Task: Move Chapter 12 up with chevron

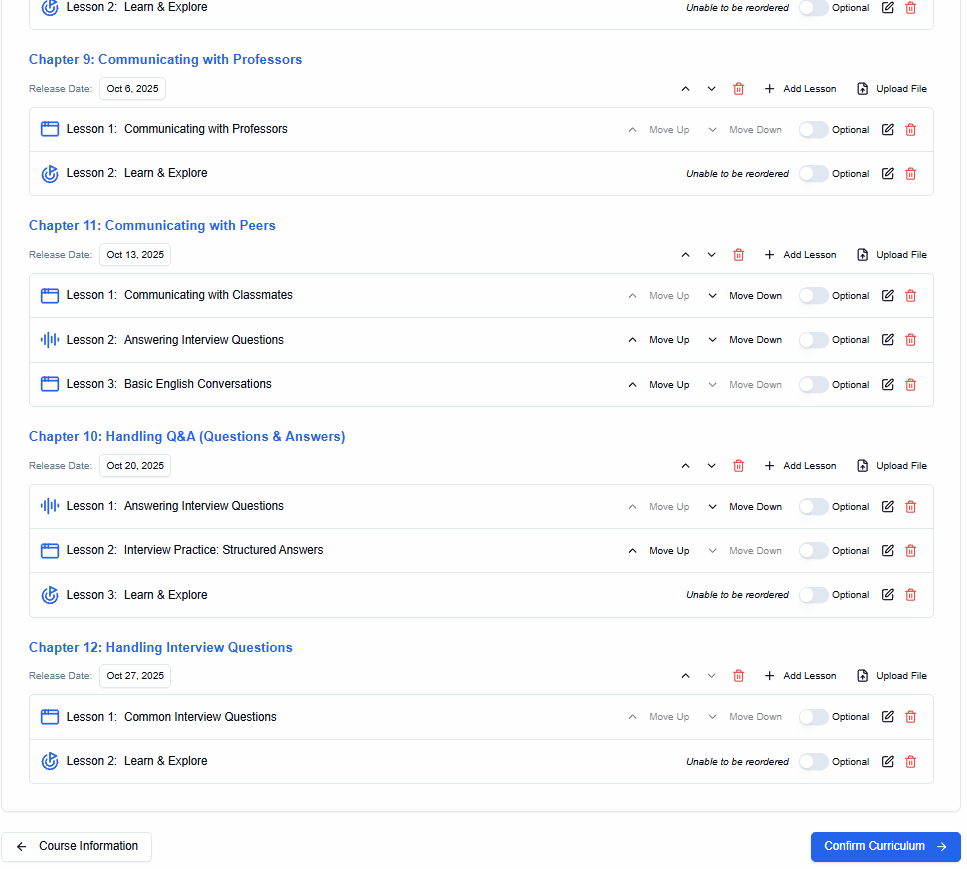Action: [x=685, y=676]
